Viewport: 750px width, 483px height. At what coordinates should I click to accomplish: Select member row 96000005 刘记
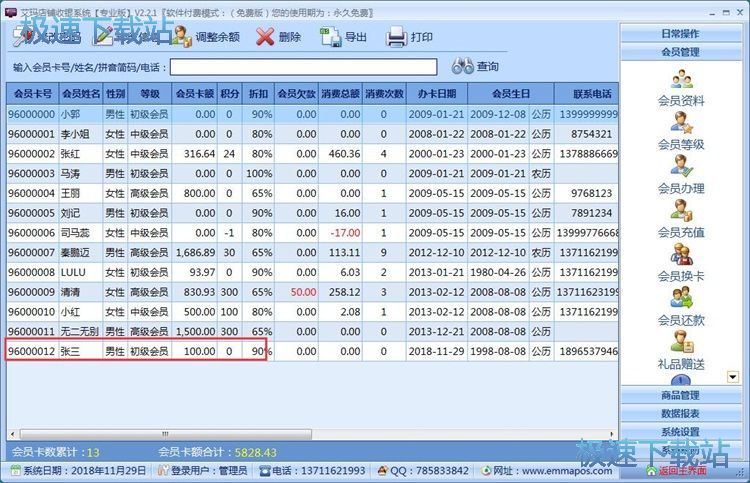tap(312, 213)
